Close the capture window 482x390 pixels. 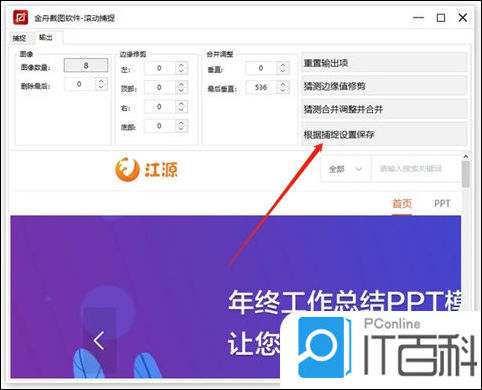tap(463, 17)
